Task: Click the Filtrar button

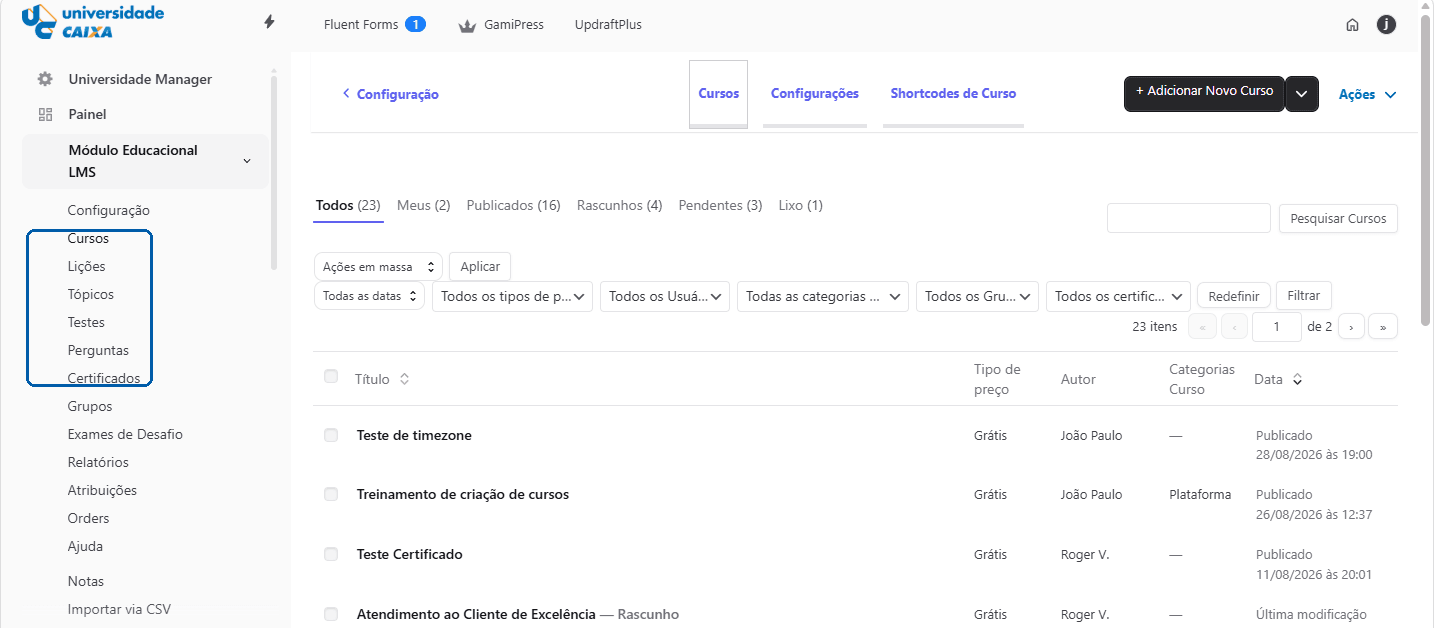Action: [1303, 296]
